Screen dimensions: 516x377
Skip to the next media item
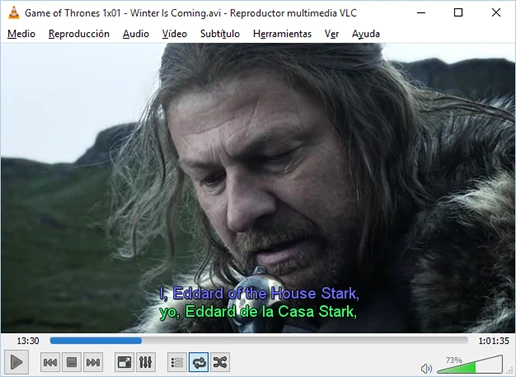93,362
